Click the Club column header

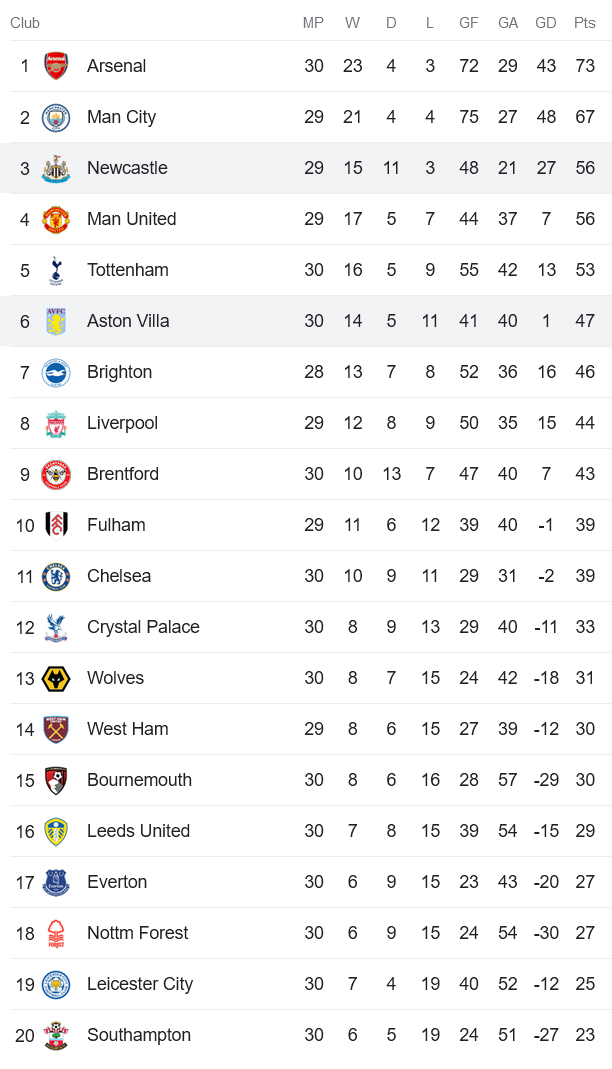pyautogui.click(x=25, y=23)
